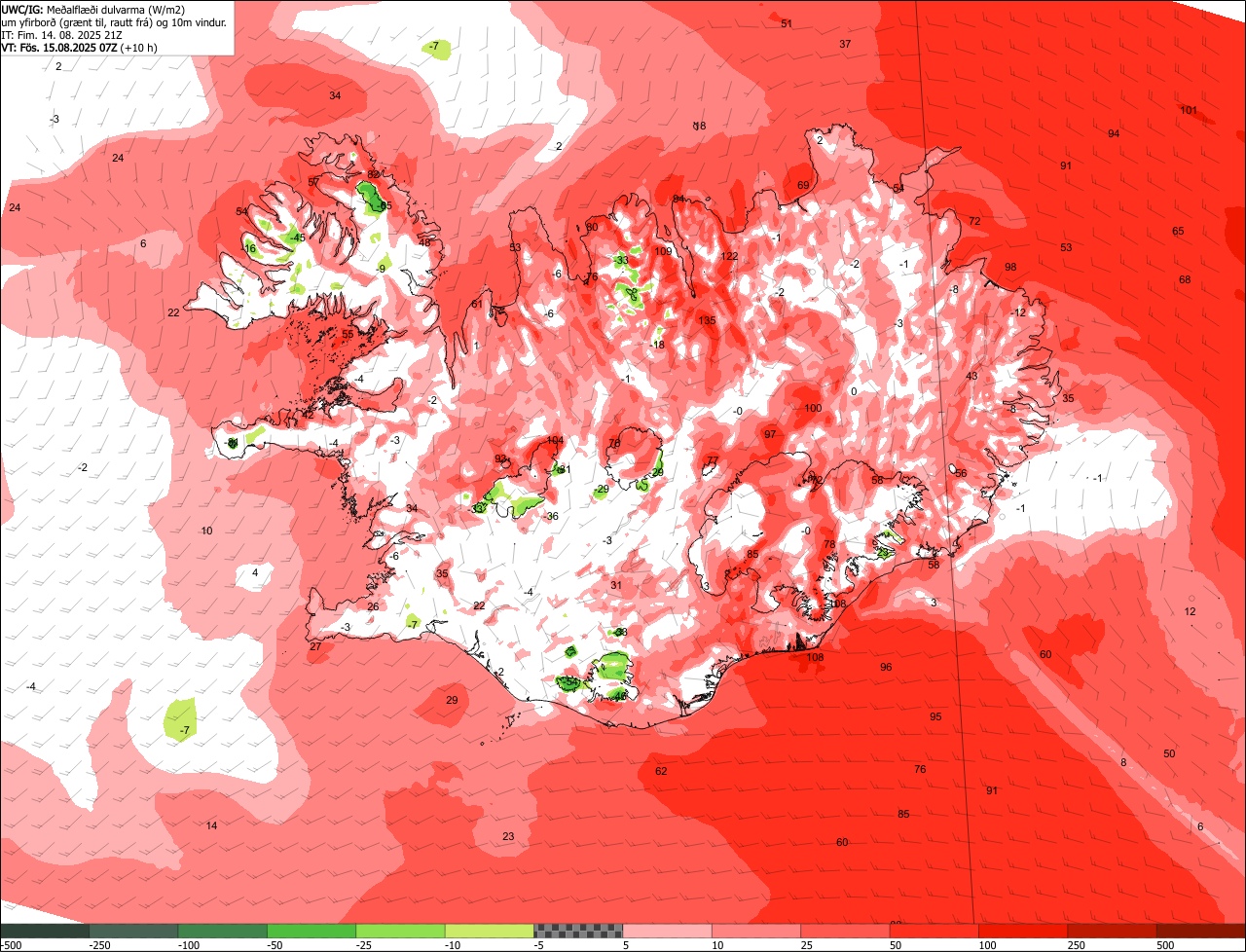Click the map value 57 in the Westfjords

pos(313,182)
